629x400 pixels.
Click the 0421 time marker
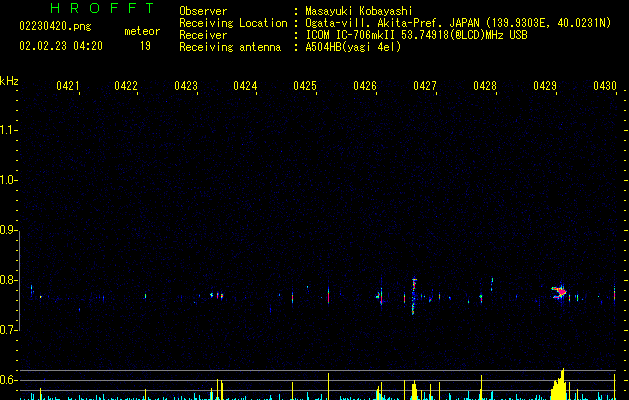pyautogui.click(x=68, y=86)
